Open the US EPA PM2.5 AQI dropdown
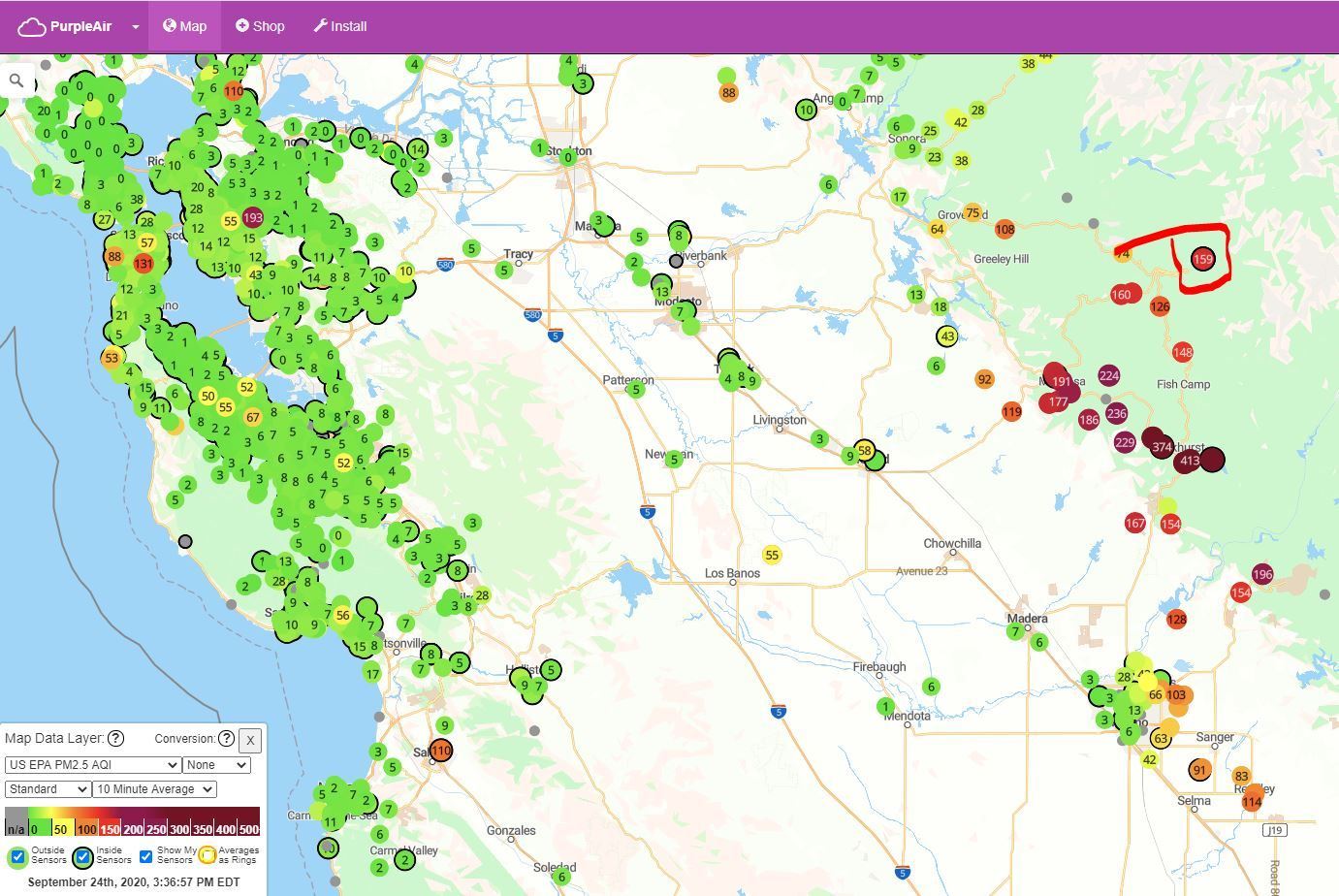This screenshot has height=896, width=1339. [92, 765]
